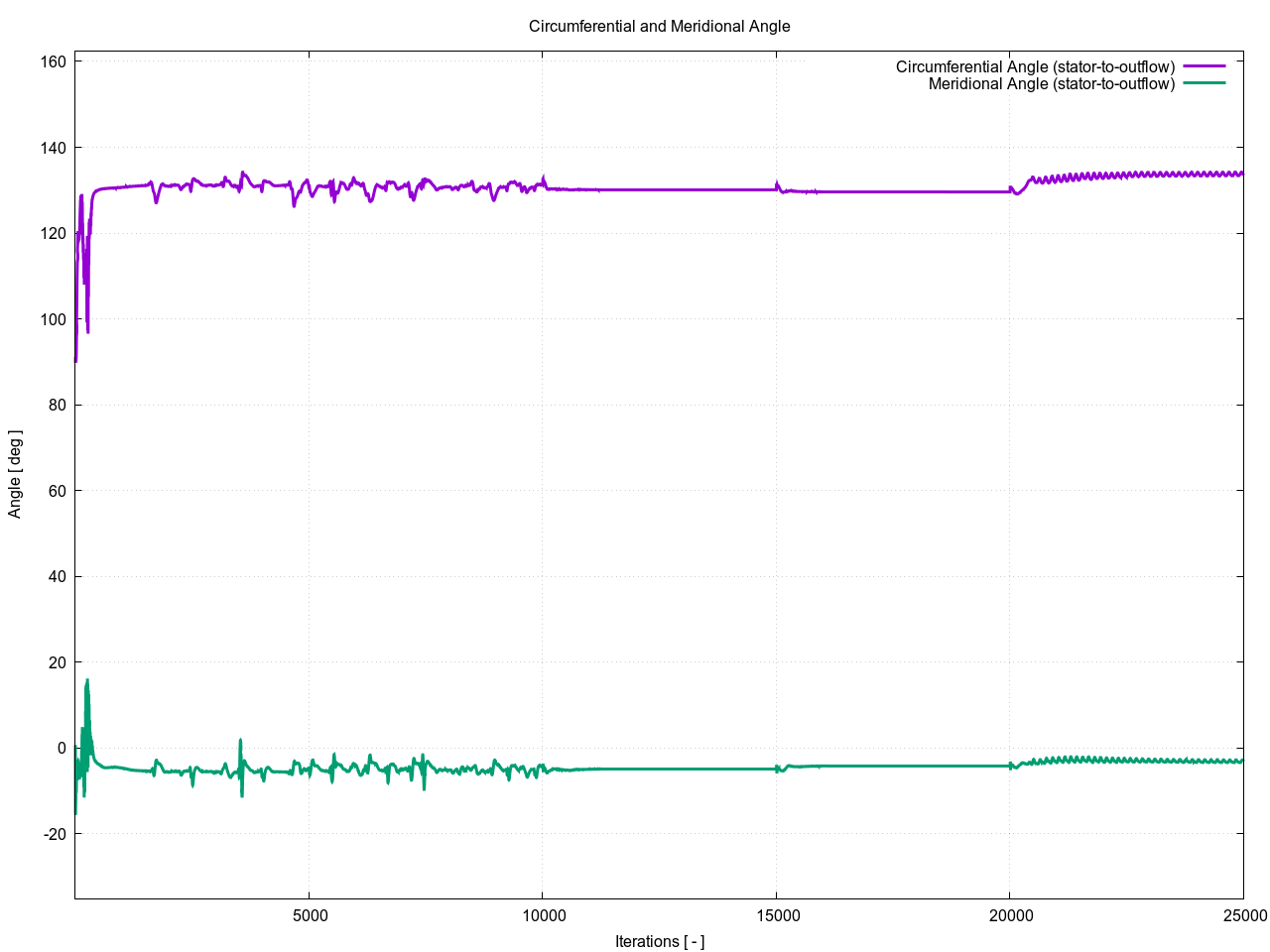Click the 15000 tick label on x-axis

(776, 915)
